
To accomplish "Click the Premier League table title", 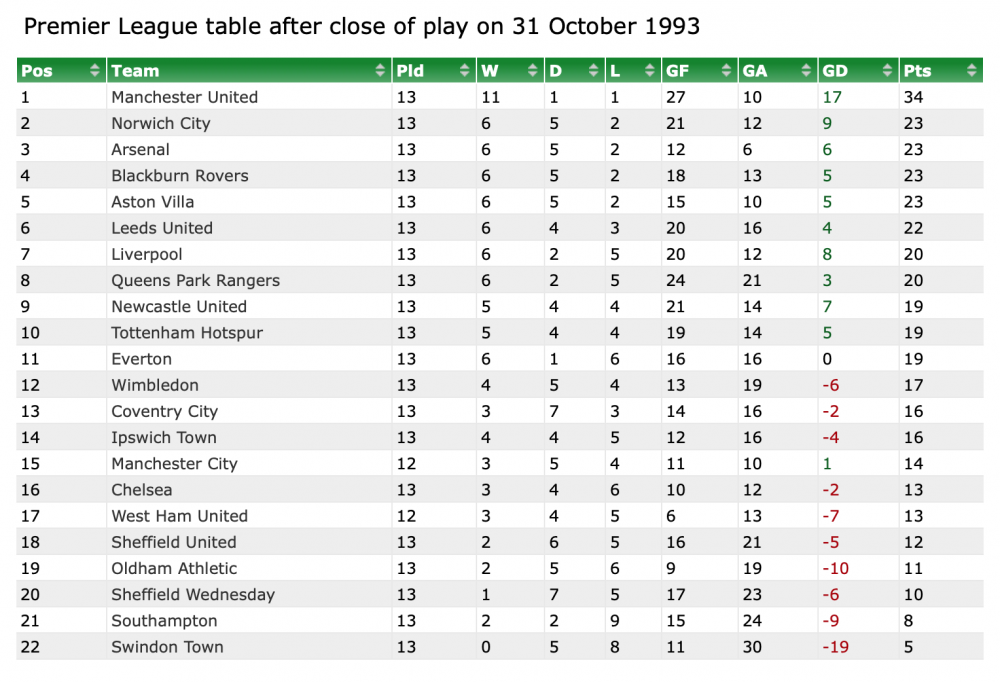I will tap(361, 27).
